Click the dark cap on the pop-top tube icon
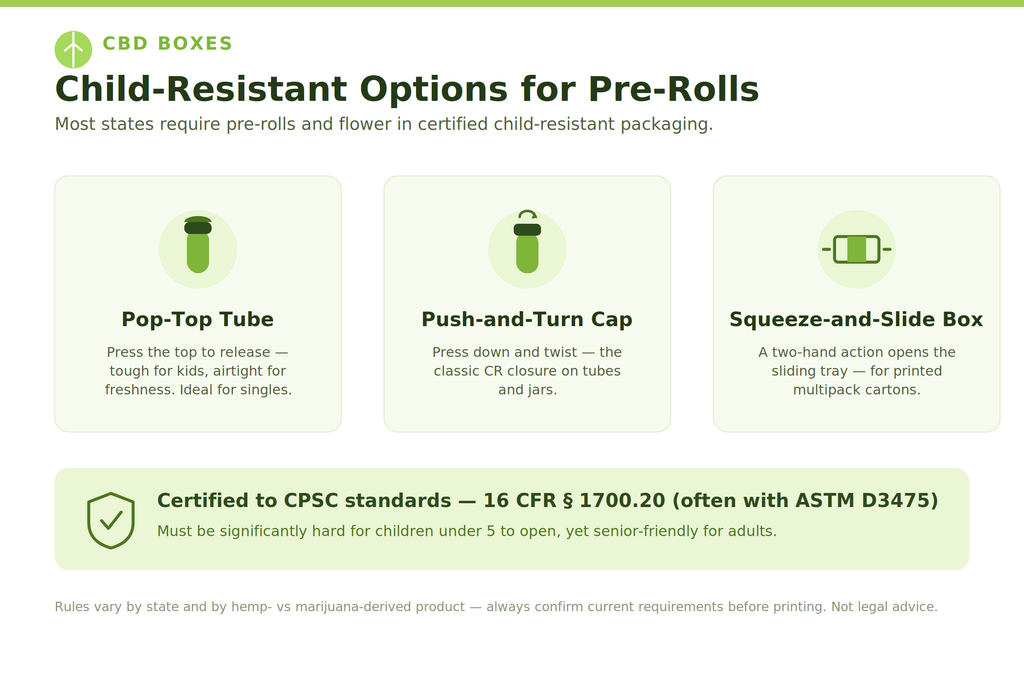1024x683 pixels. [198, 225]
